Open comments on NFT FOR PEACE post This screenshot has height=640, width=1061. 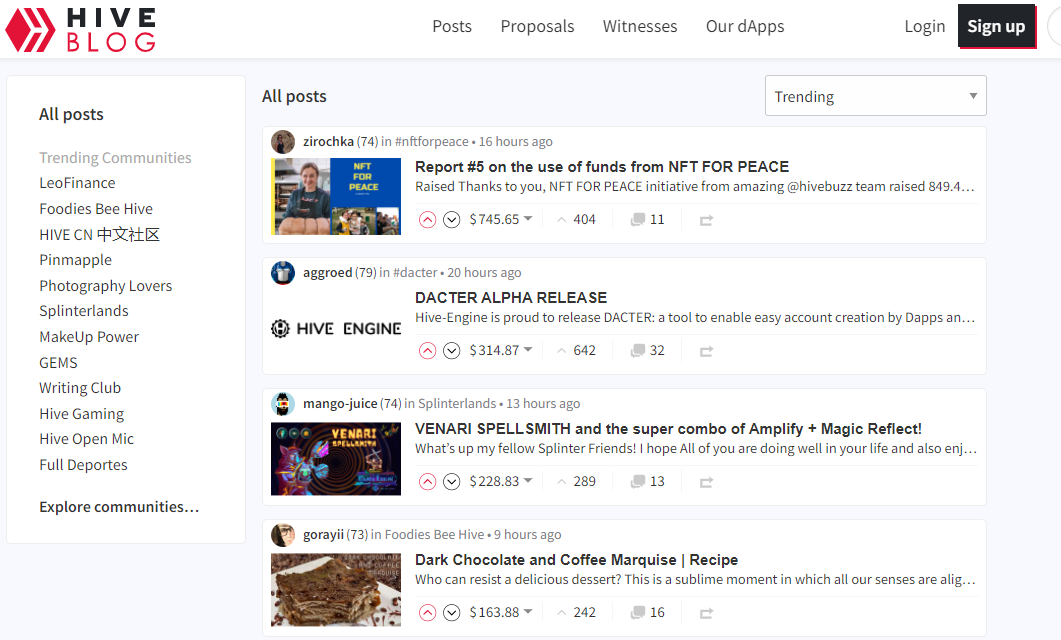click(x=648, y=219)
